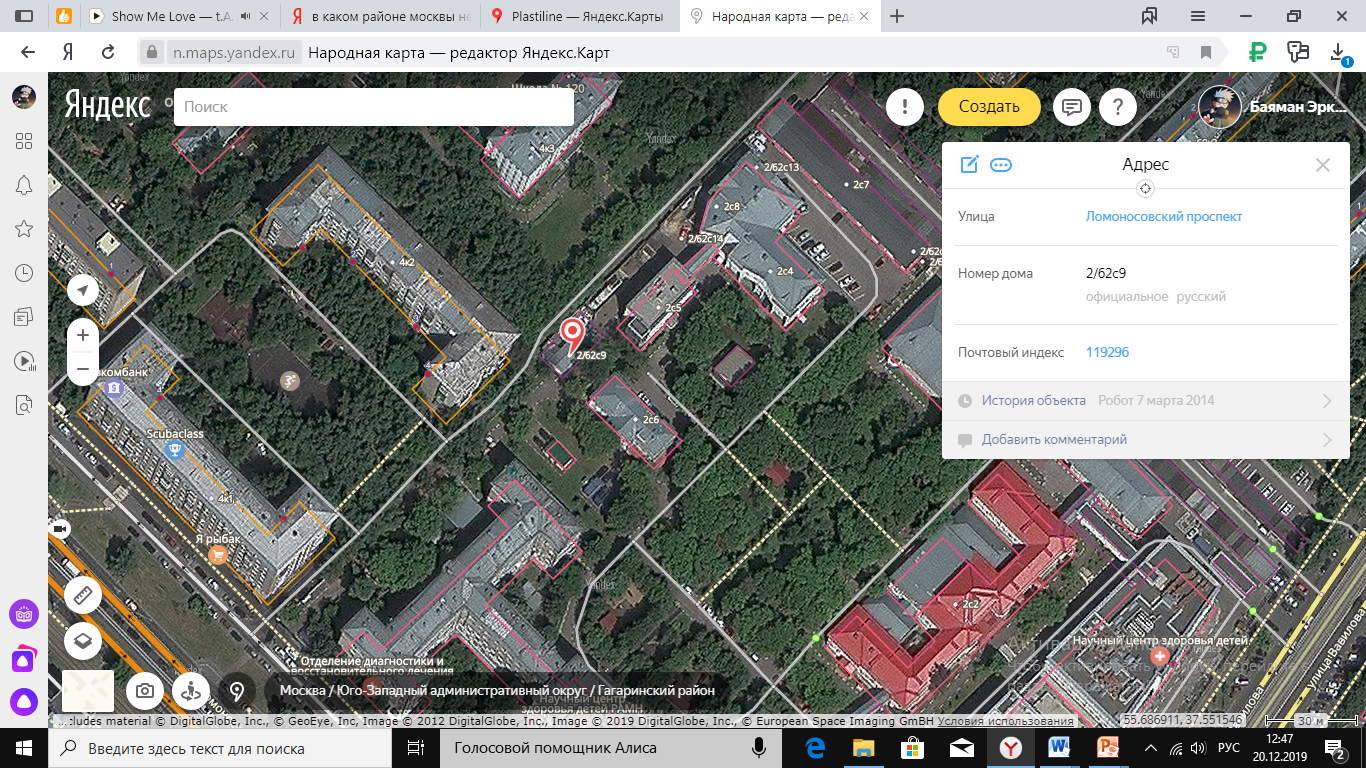This screenshot has width=1366, height=768.
Task: Open the feedback exclamation mark button
Action: [x=905, y=107]
